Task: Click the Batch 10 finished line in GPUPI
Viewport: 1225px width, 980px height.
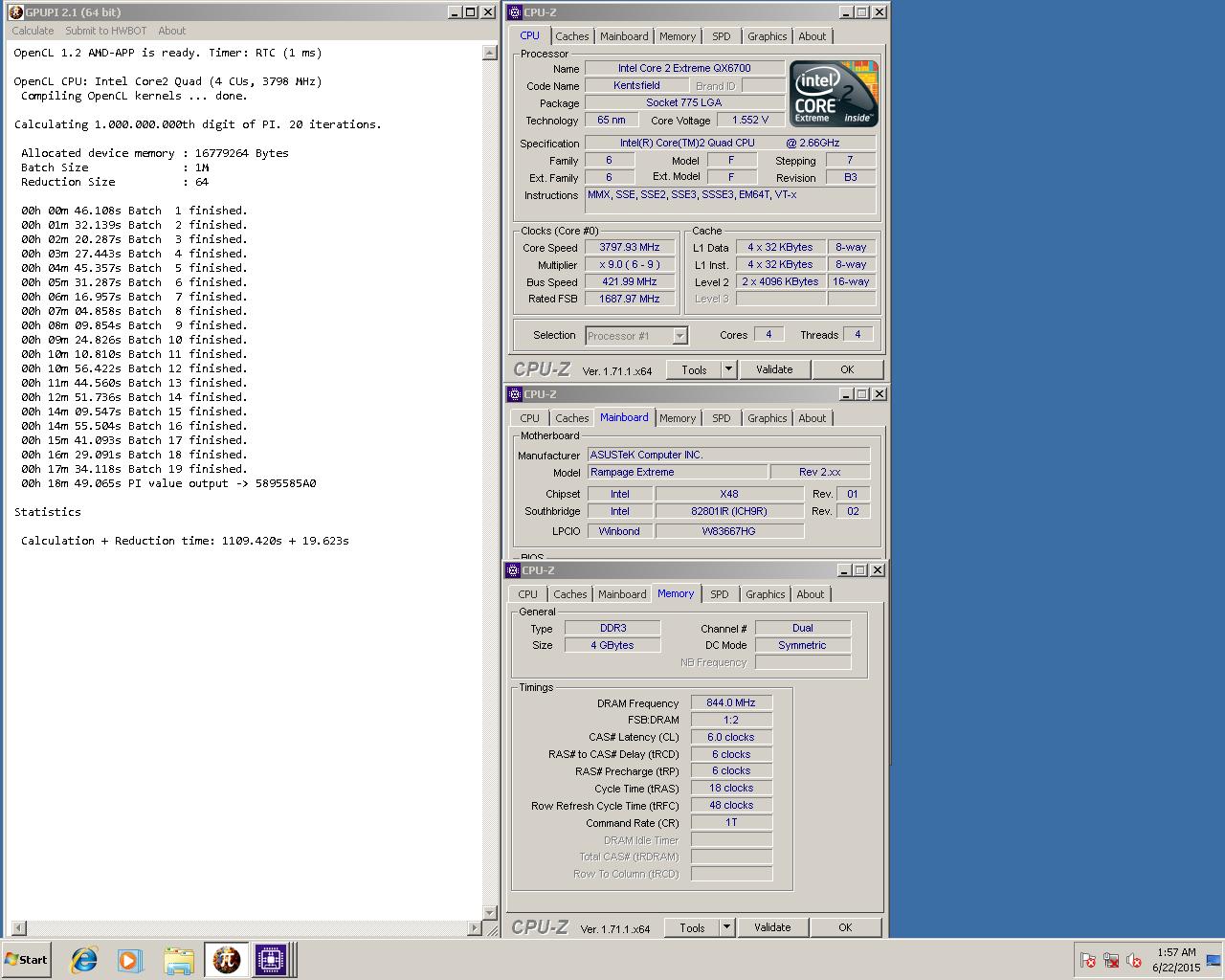Action: coord(134,340)
